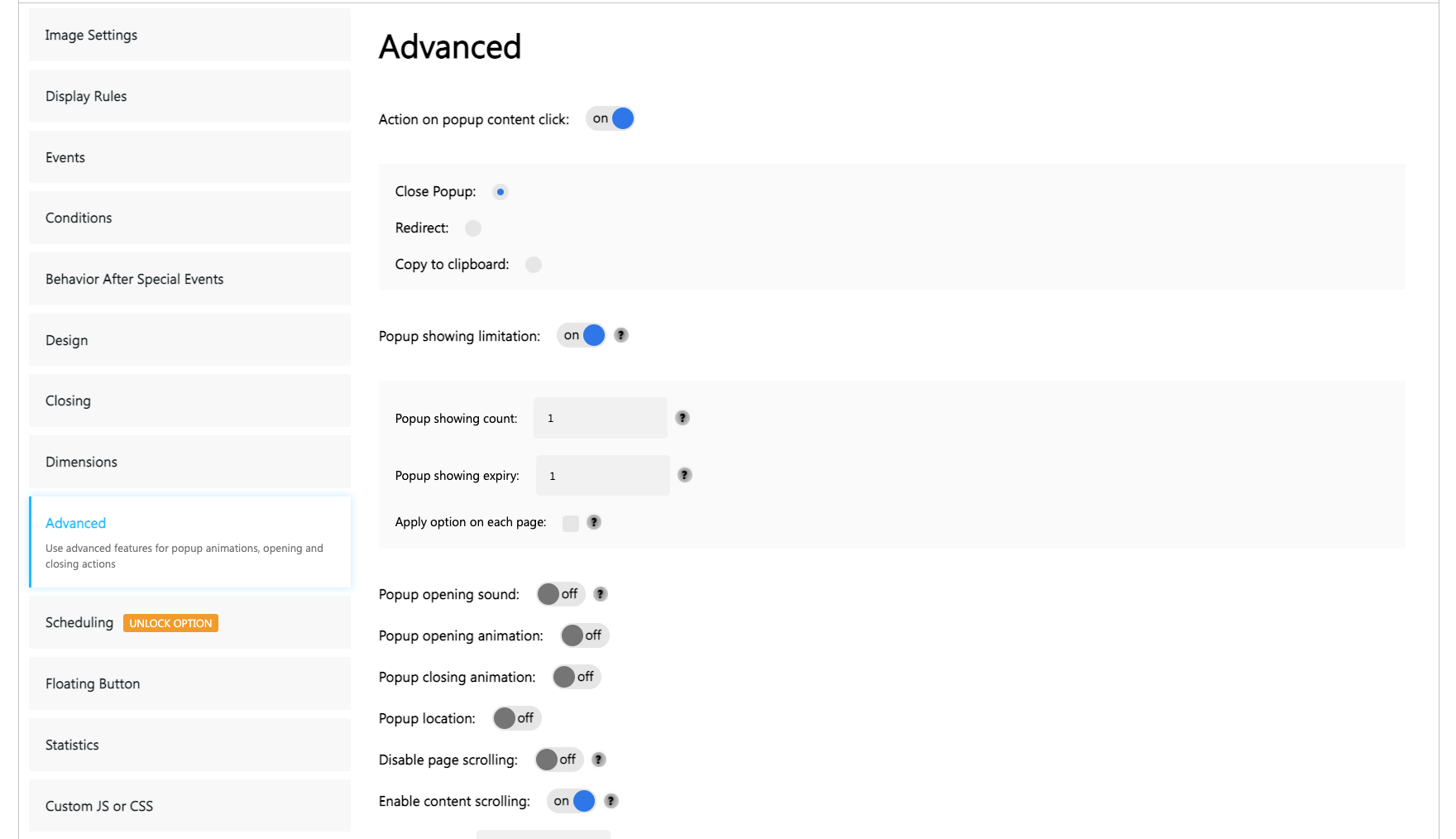
Task: Click help icon beside Popup showing limitation
Action: 621,335
